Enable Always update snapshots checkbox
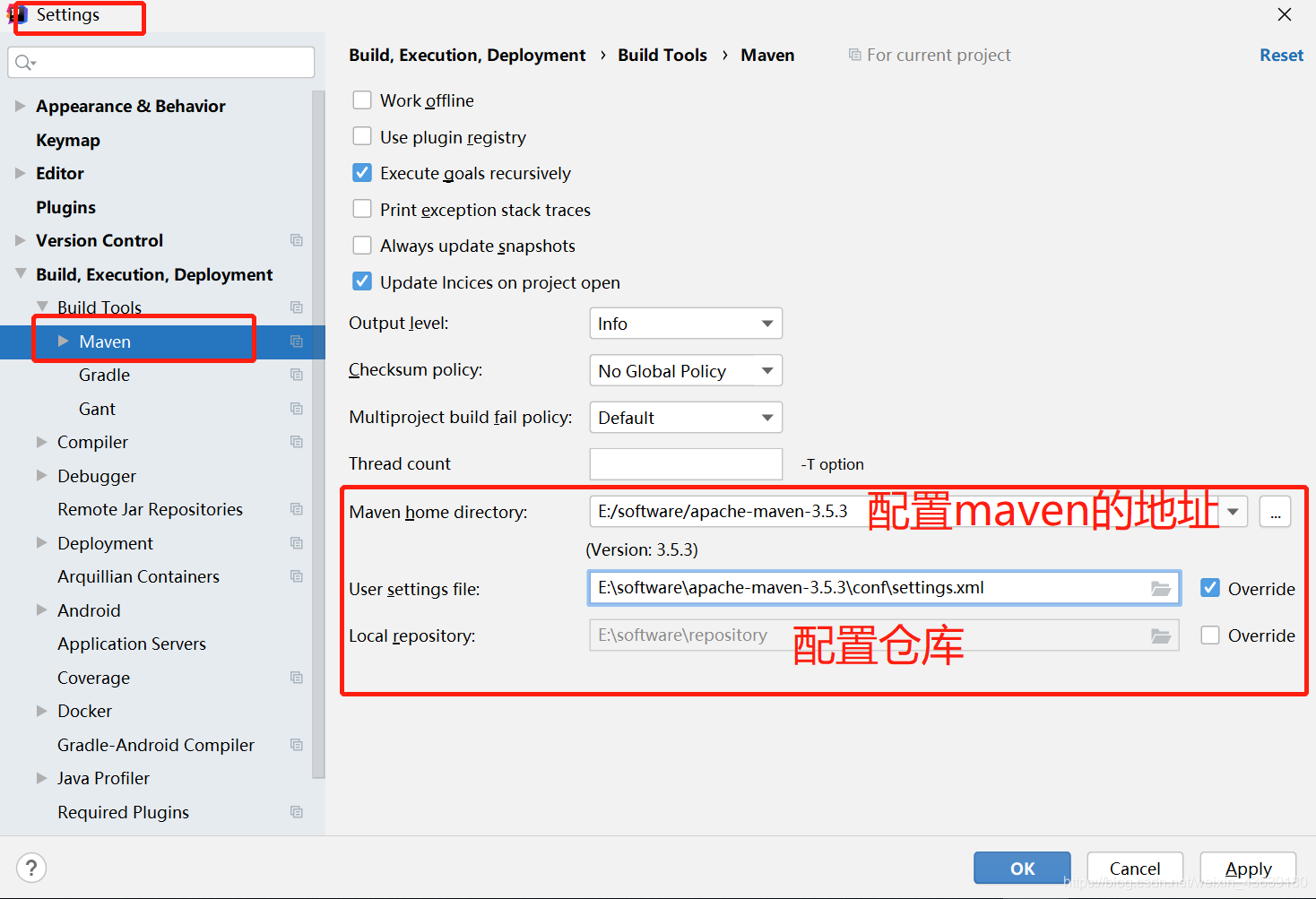1316x899 pixels. click(x=362, y=245)
